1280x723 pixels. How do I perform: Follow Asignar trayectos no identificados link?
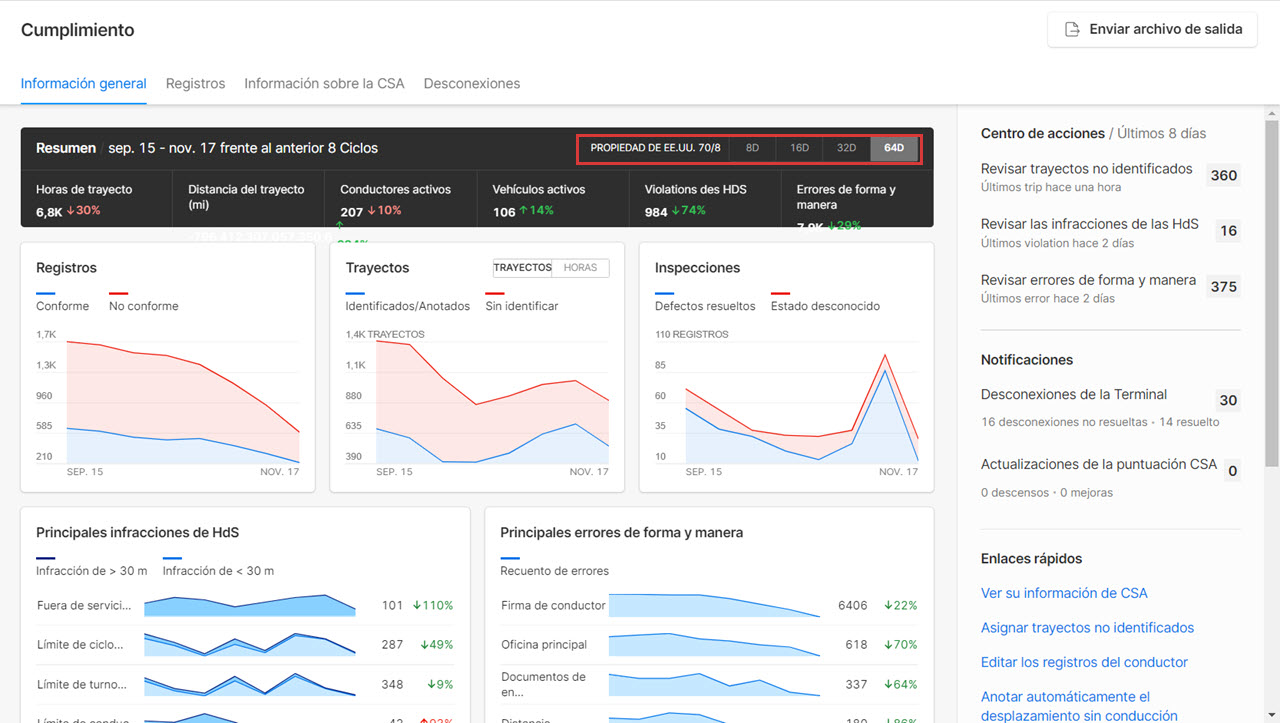(1087, 628)
